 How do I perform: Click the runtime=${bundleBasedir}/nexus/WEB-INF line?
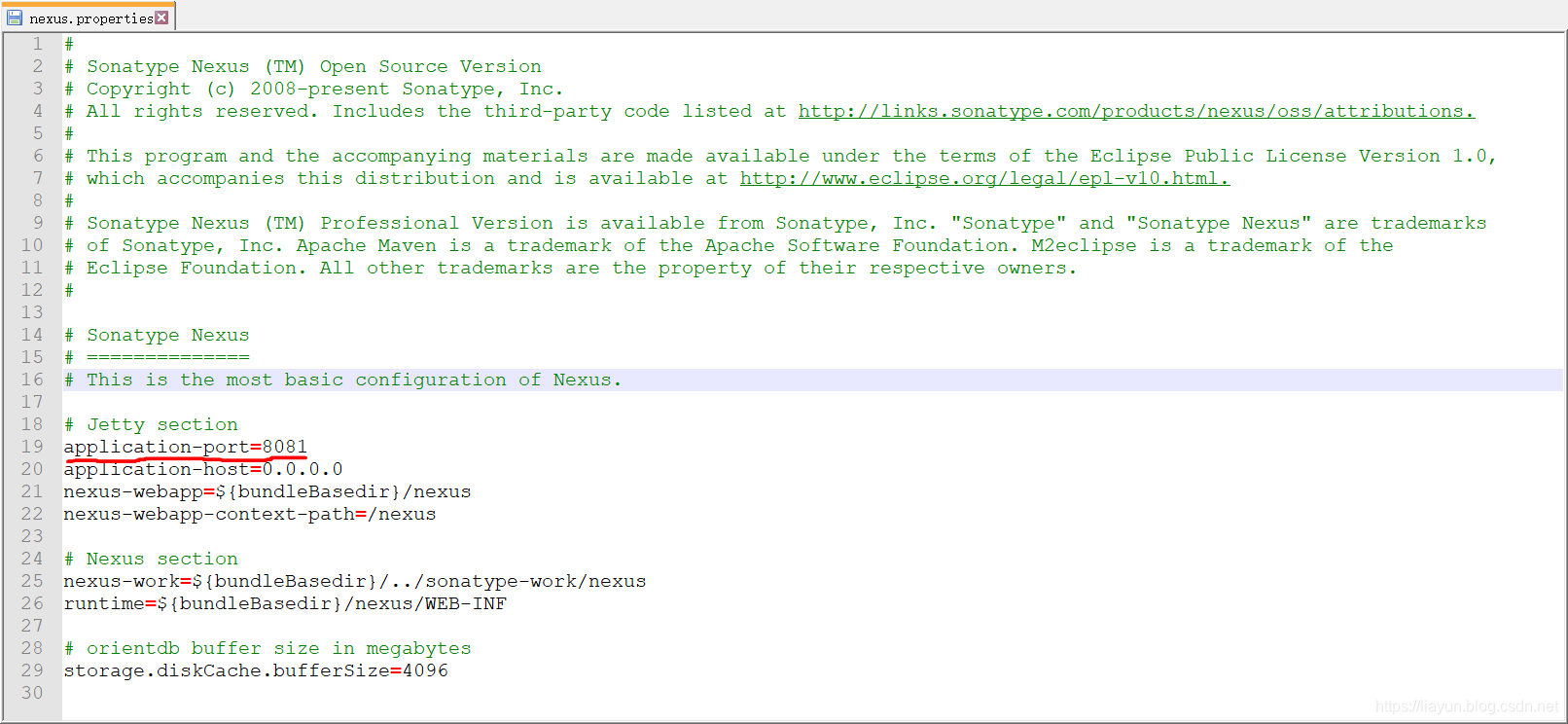pos(285,603)
